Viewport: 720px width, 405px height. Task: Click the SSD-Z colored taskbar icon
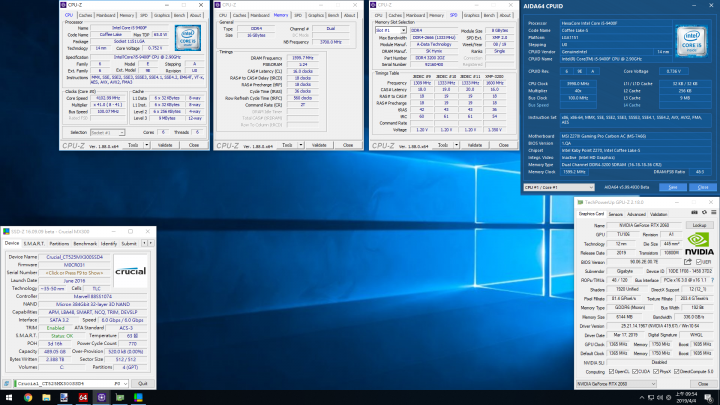coord(138,398)
